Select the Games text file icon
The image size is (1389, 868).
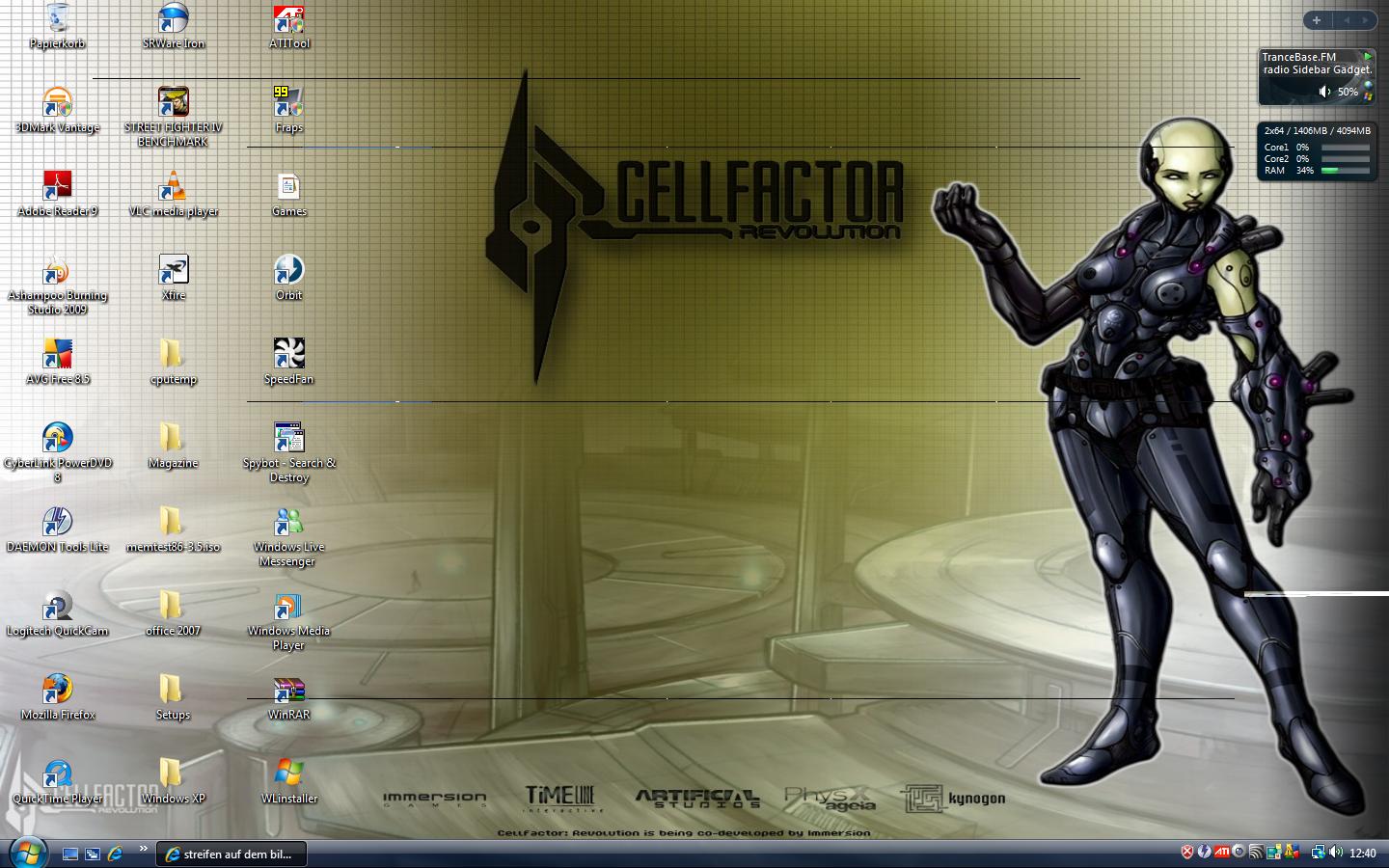coord(289,194)
